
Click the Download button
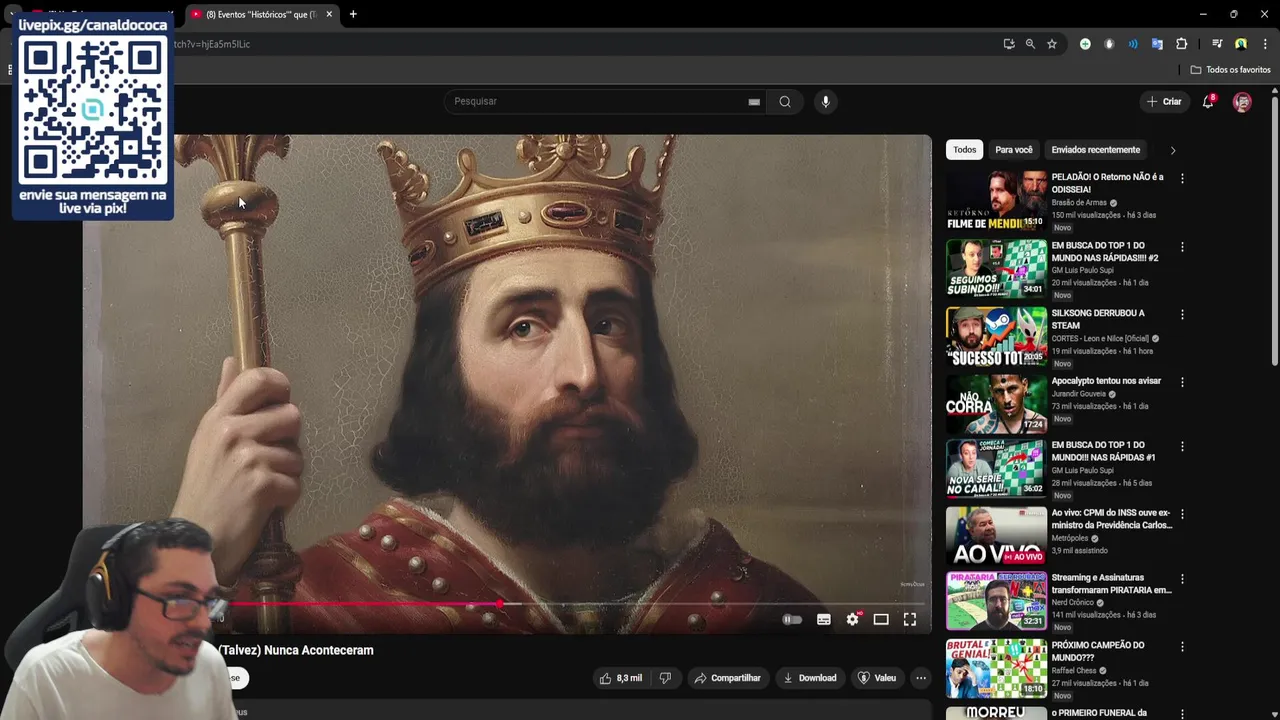click(809, 678)
